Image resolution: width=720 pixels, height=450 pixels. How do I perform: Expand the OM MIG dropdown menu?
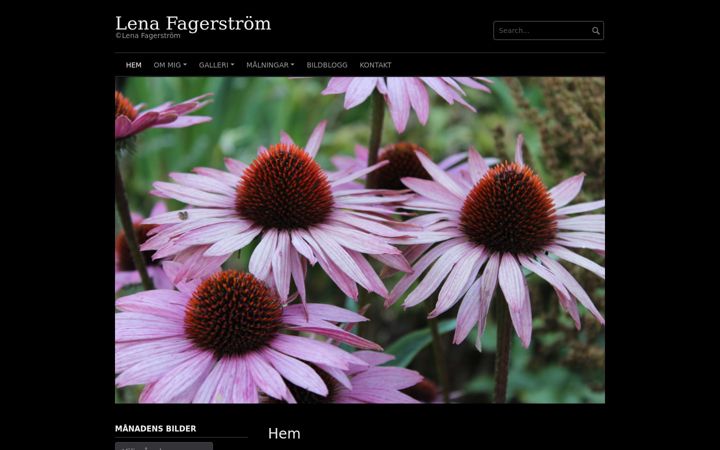[x=170, y=65]
